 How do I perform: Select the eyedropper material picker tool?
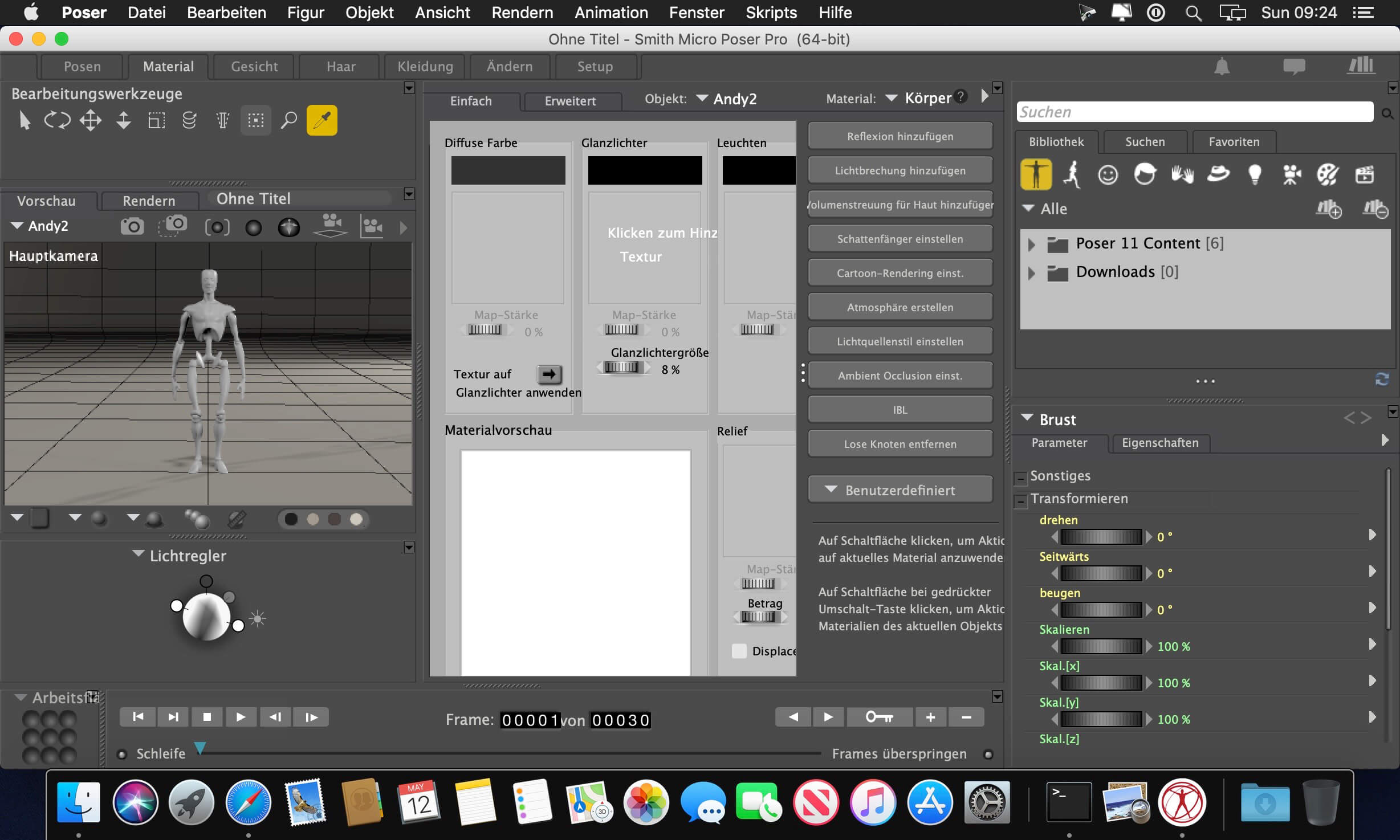click(x=321, y=120)
